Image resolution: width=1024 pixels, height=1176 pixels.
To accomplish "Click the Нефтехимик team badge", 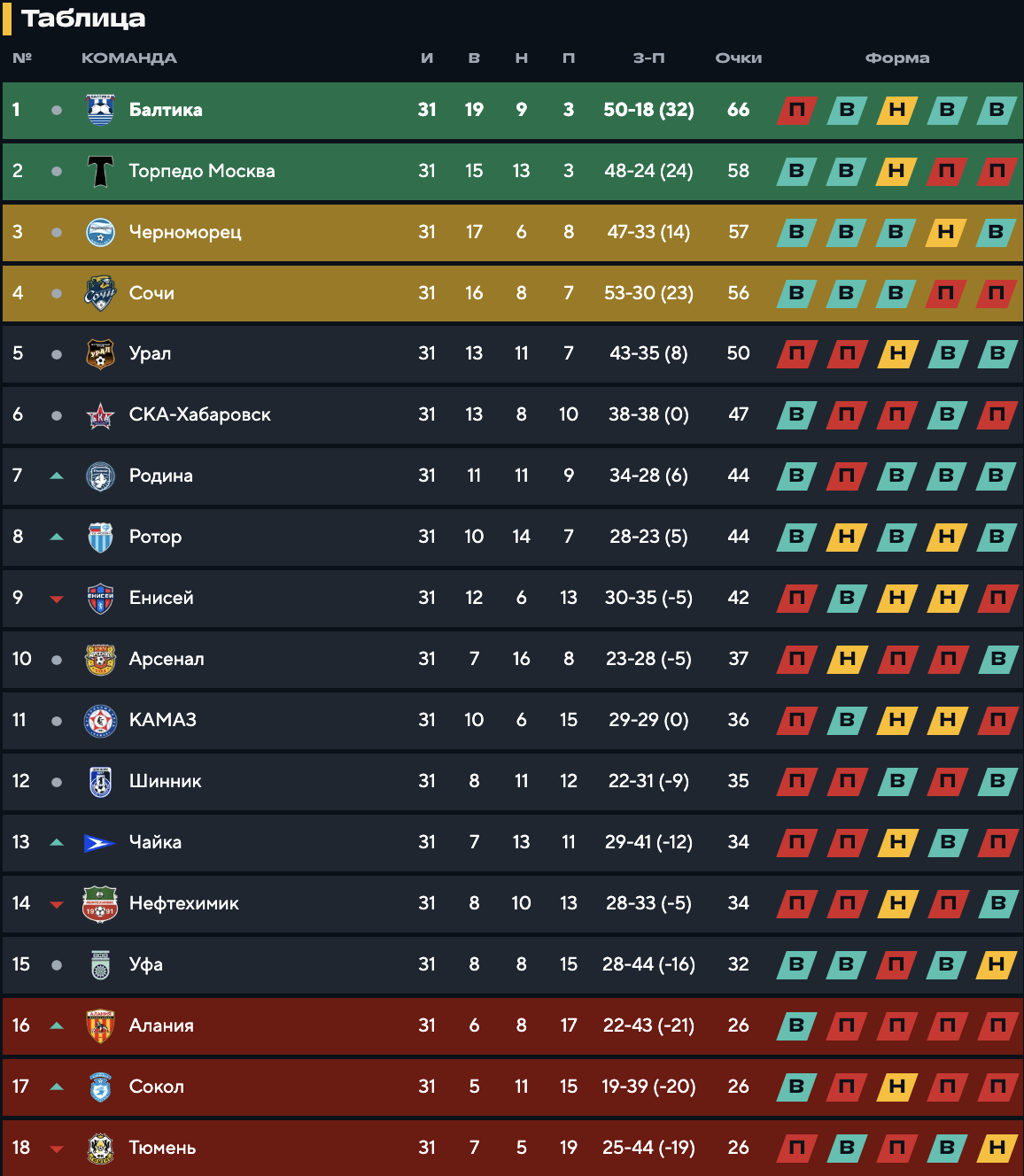I will (100, 903).
